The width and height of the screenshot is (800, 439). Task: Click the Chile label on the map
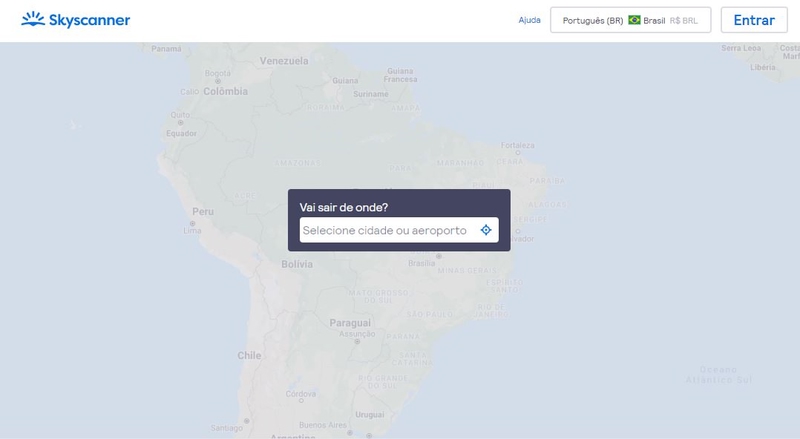(249, 355)
